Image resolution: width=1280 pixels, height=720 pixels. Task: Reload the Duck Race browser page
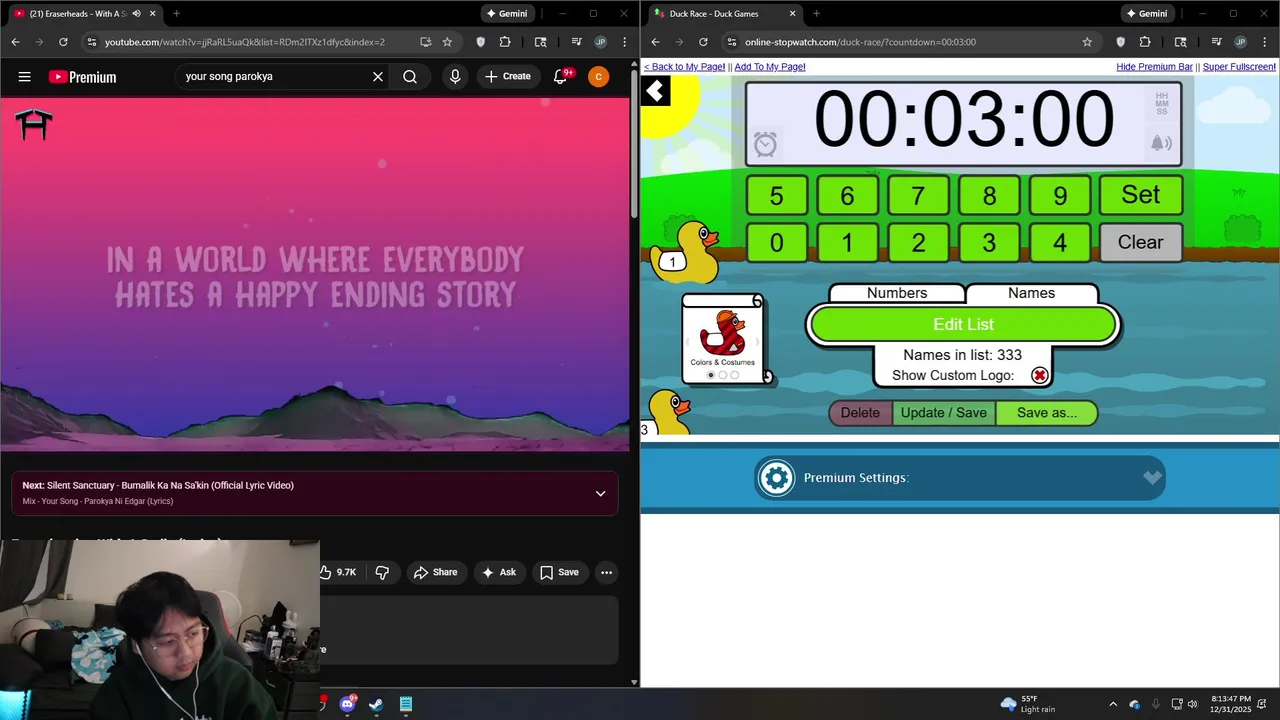[x=703, y=42]
